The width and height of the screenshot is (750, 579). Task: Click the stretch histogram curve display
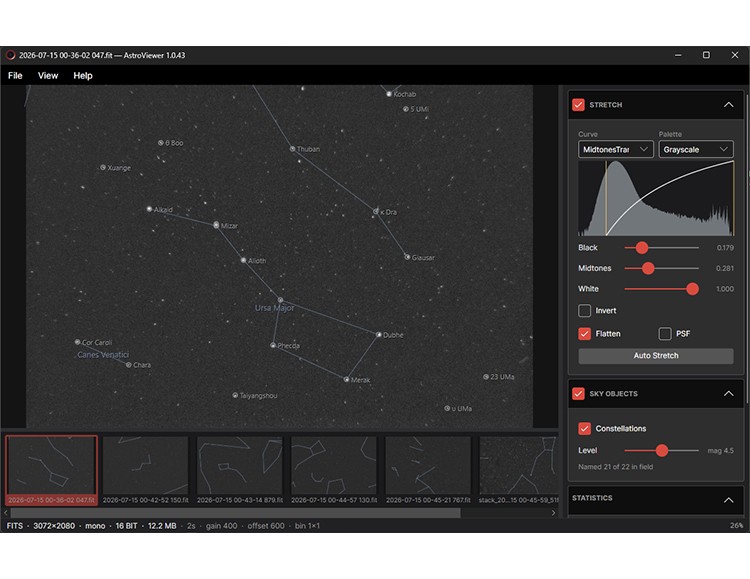[x=656, y=198]
